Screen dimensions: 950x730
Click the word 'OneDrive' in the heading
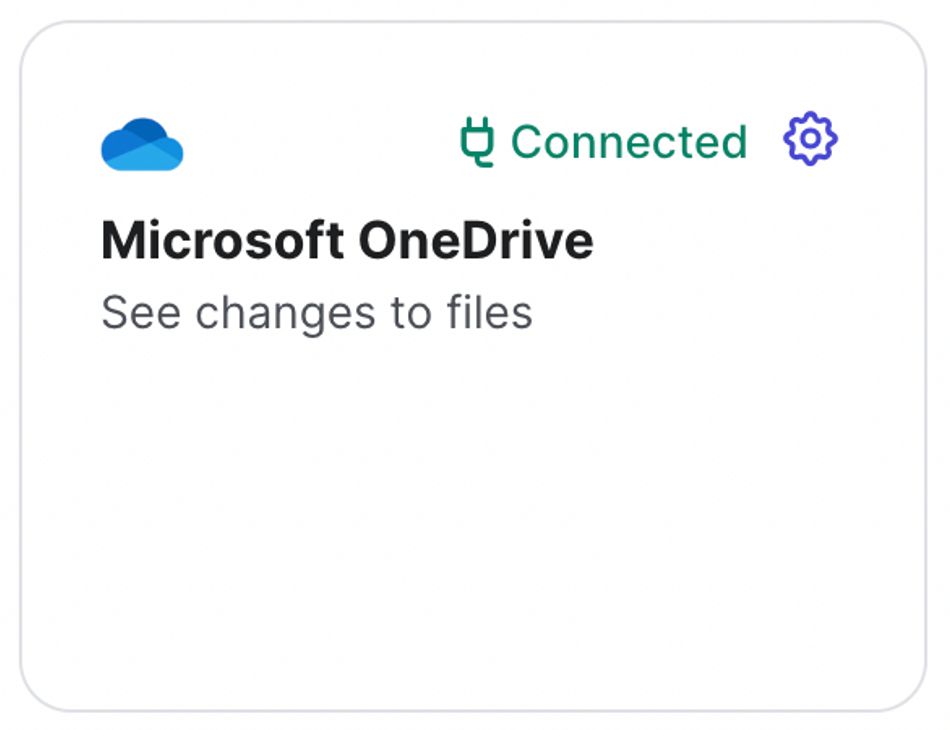coord(476,241)
